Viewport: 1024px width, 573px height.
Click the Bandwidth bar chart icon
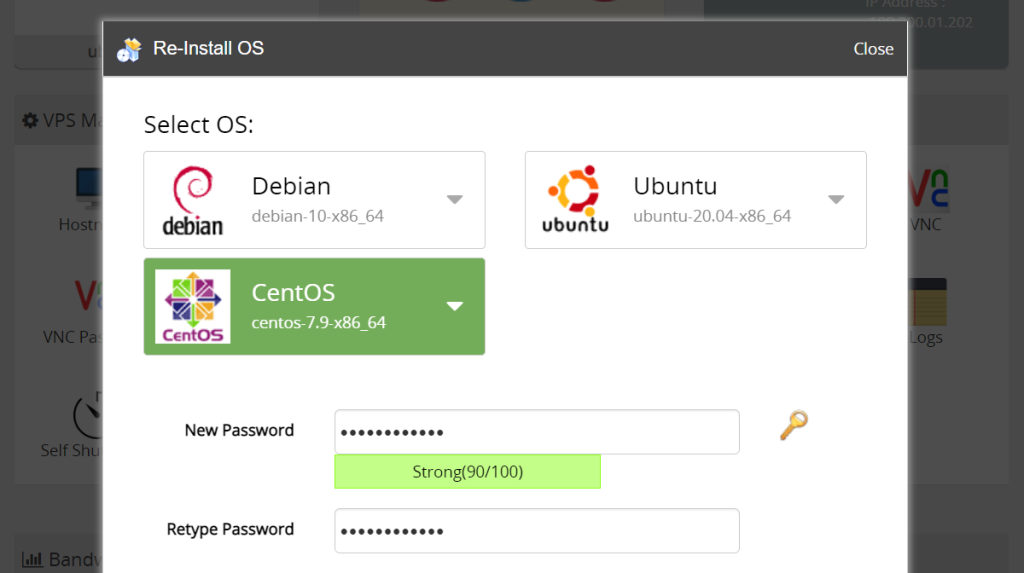[32, 560]
